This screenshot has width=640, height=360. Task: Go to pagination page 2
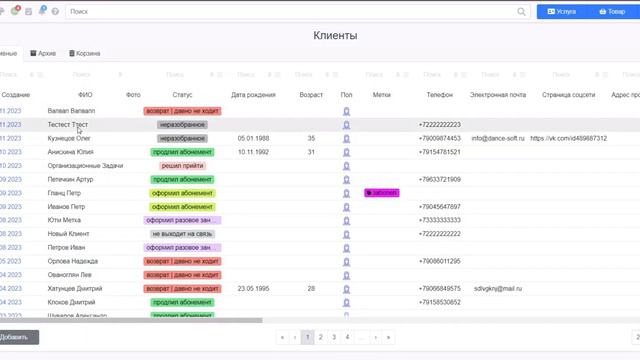click(321, 337)
